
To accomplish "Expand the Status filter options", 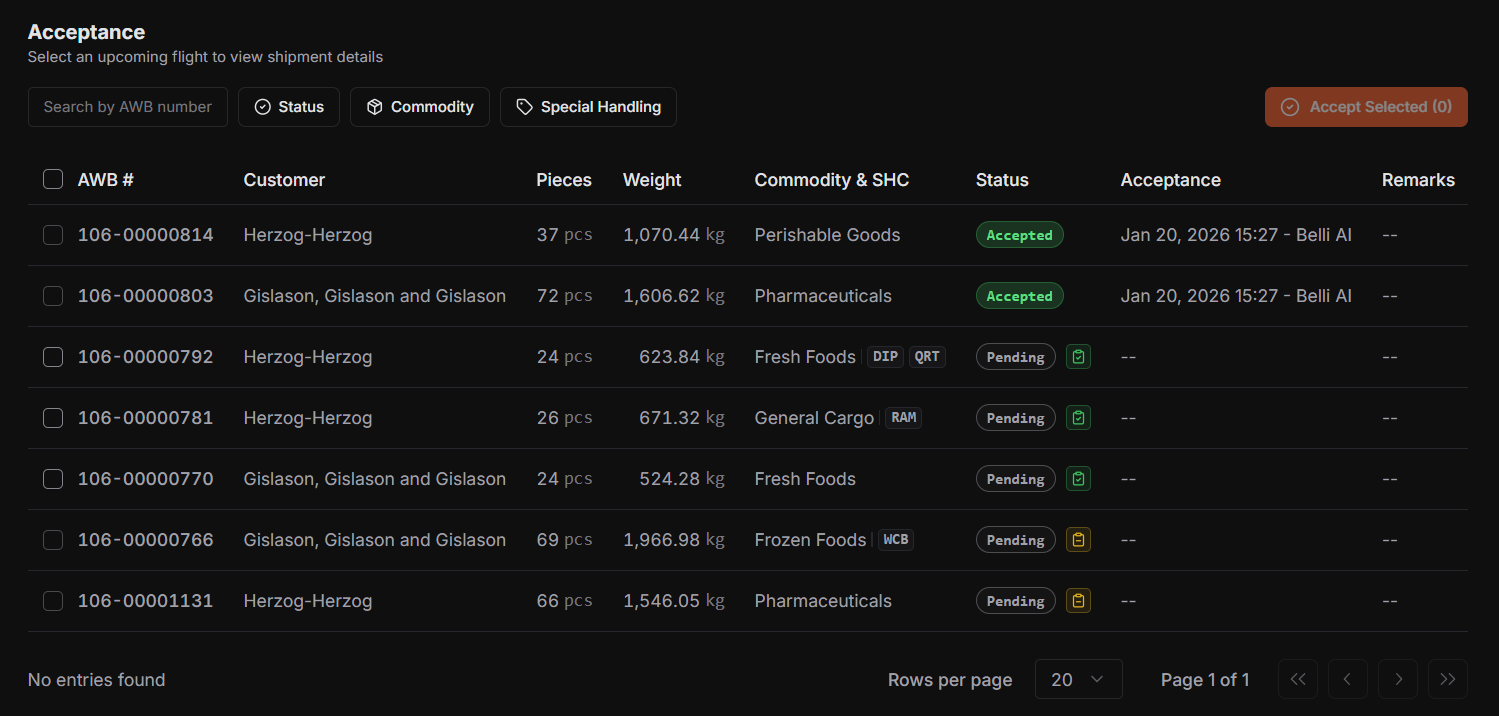I will click(289, 106).
